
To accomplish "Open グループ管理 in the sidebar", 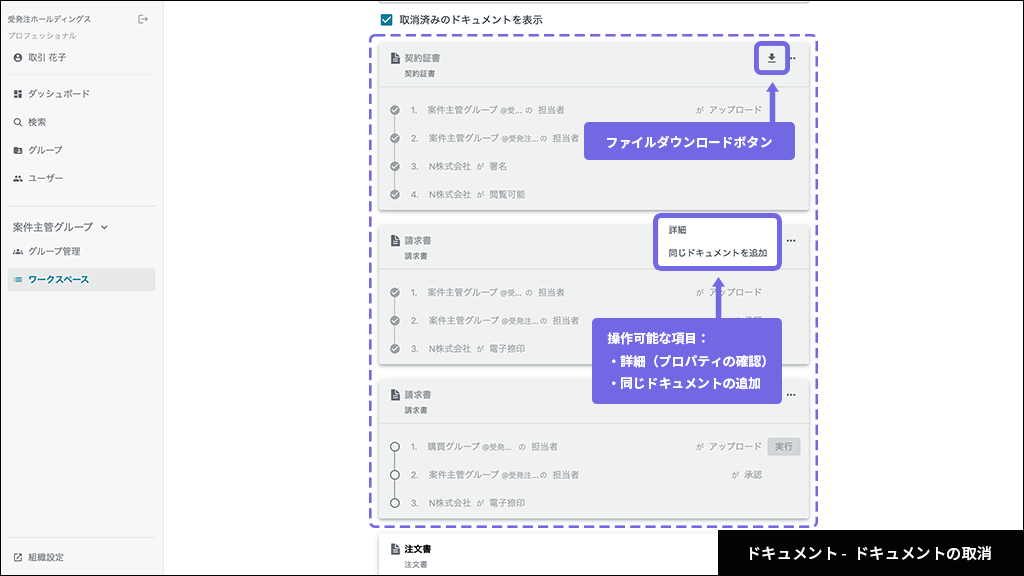I will click(x=82, y=251).
